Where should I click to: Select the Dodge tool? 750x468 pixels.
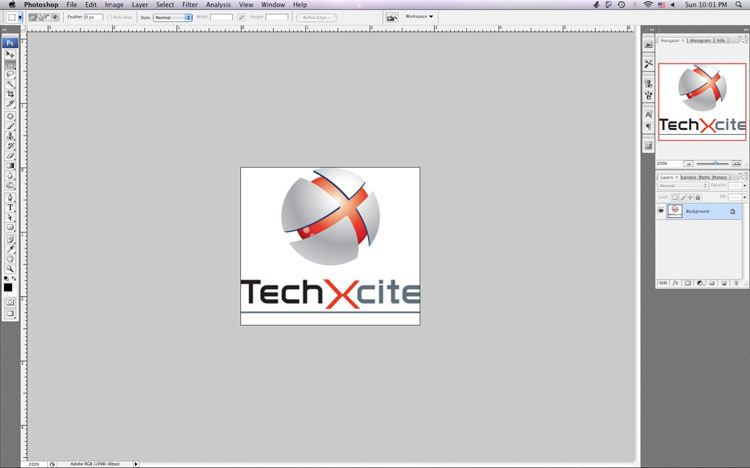point(10,185)
